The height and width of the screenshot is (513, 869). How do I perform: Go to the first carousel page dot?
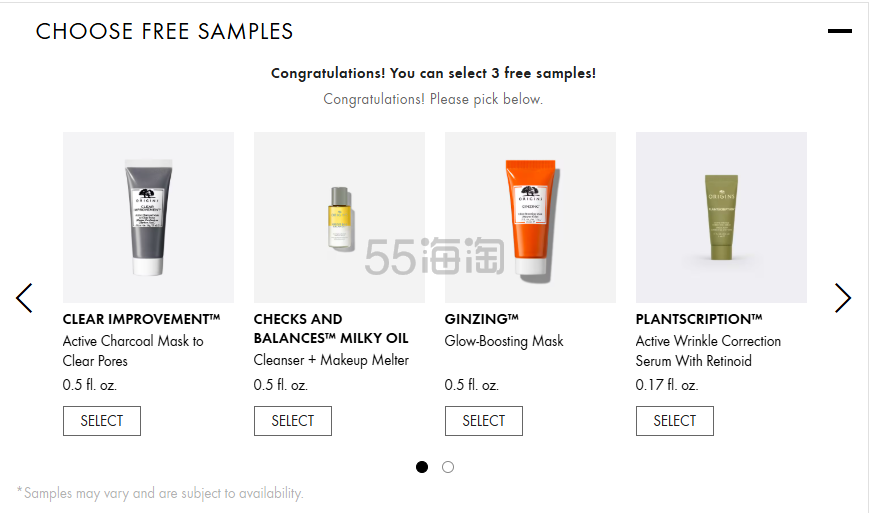pos(422,467)
